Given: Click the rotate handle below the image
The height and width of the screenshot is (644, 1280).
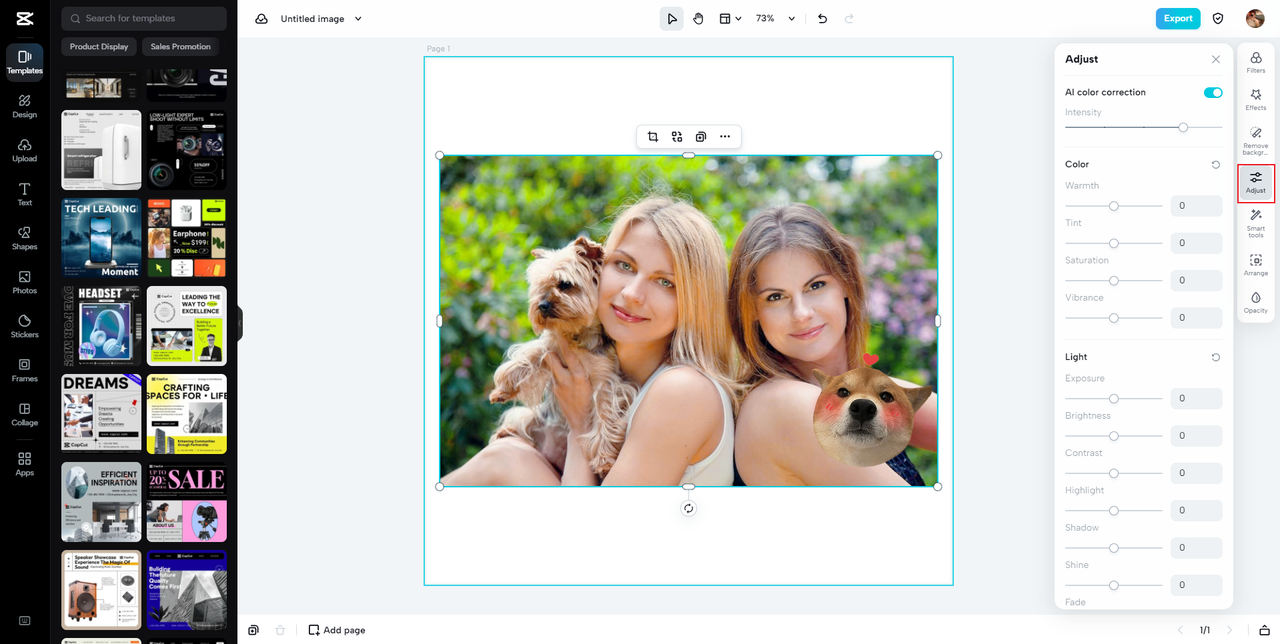Looking at the screenshot, I should (688, 508).
